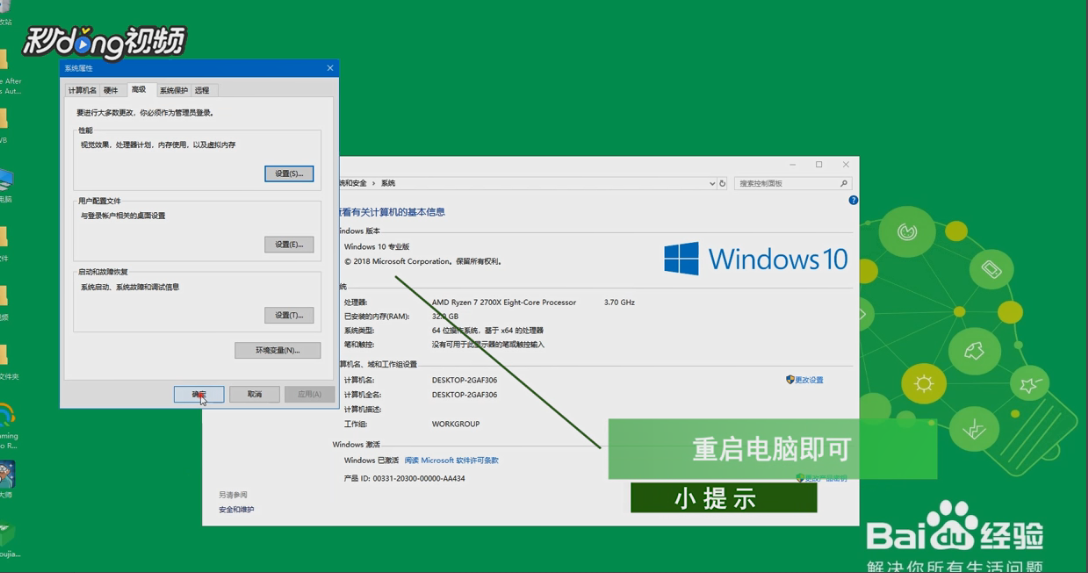The image size is (1088, 573).
Task: Open 环境变量(N)... button
Action: click(x=278, y=350)
